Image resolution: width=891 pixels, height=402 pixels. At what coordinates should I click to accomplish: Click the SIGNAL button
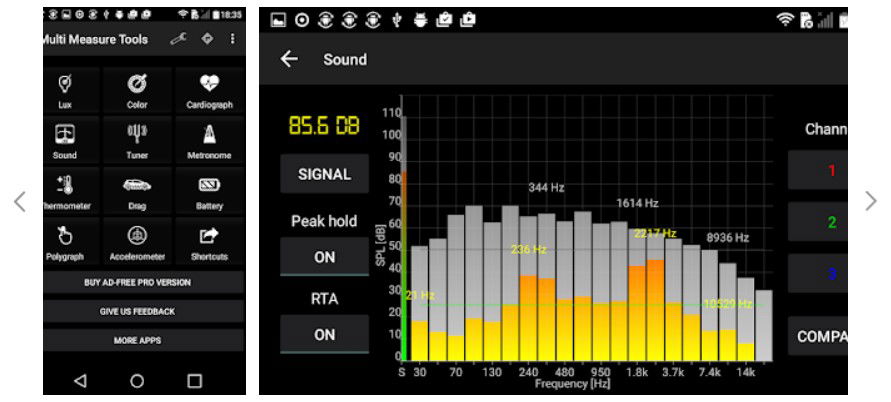point(324,174)
